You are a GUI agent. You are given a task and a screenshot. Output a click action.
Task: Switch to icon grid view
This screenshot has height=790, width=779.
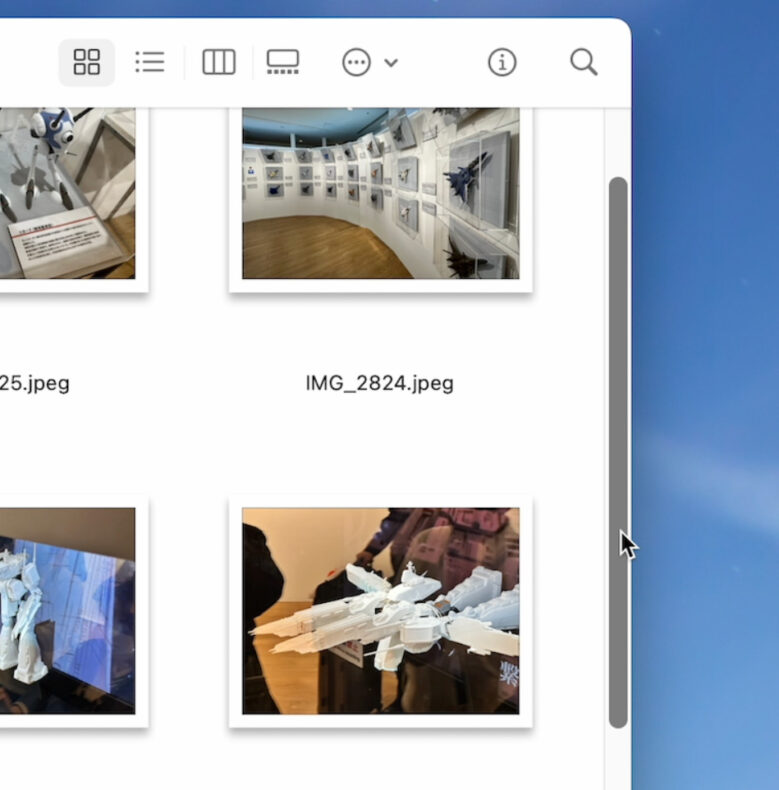(87, 63)
